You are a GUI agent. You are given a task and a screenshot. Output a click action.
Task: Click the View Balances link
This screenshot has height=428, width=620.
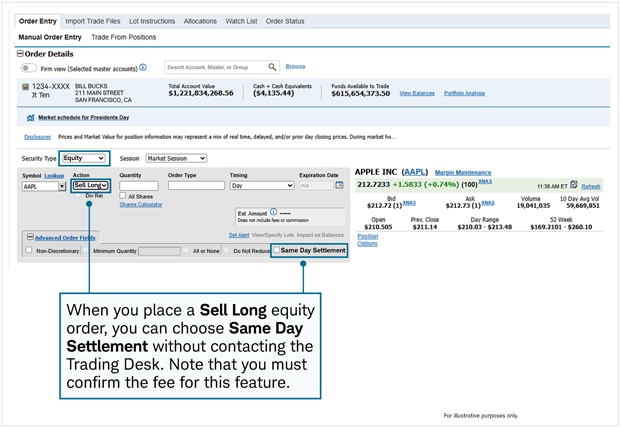coord(417,93)
